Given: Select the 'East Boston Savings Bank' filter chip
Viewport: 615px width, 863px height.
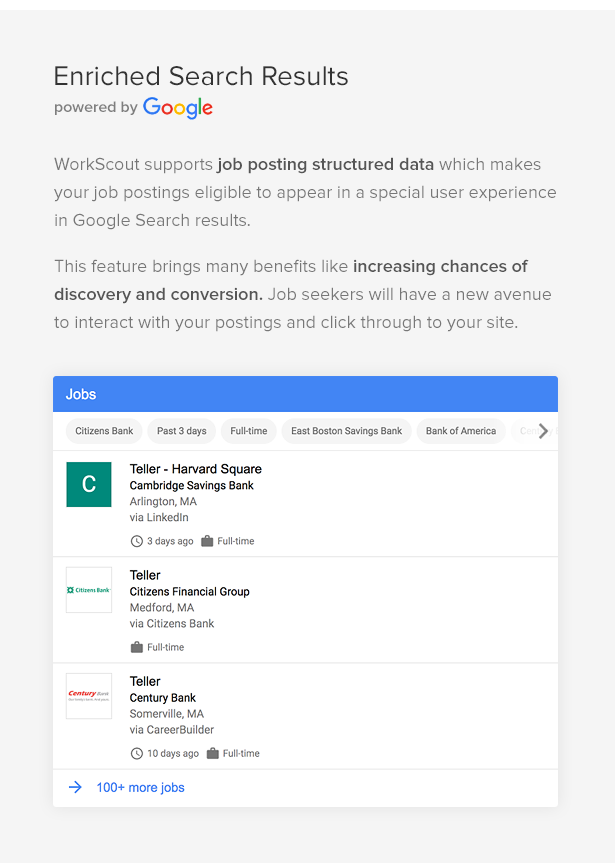Looking at the screenshot, I should [346, 431].
